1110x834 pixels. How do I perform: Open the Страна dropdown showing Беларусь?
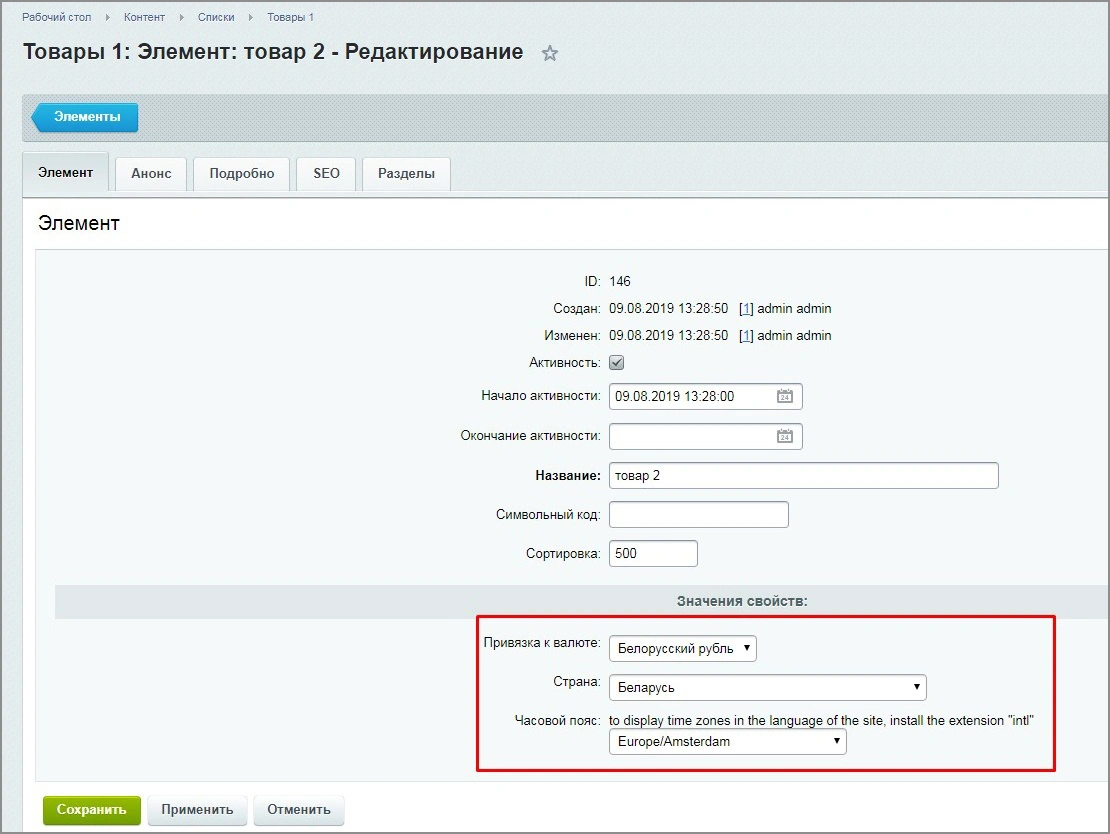(767, 687)
